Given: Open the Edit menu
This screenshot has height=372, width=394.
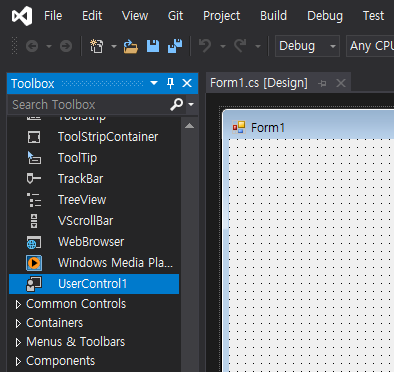Looking at the screenshot, I should click(92, 16).
